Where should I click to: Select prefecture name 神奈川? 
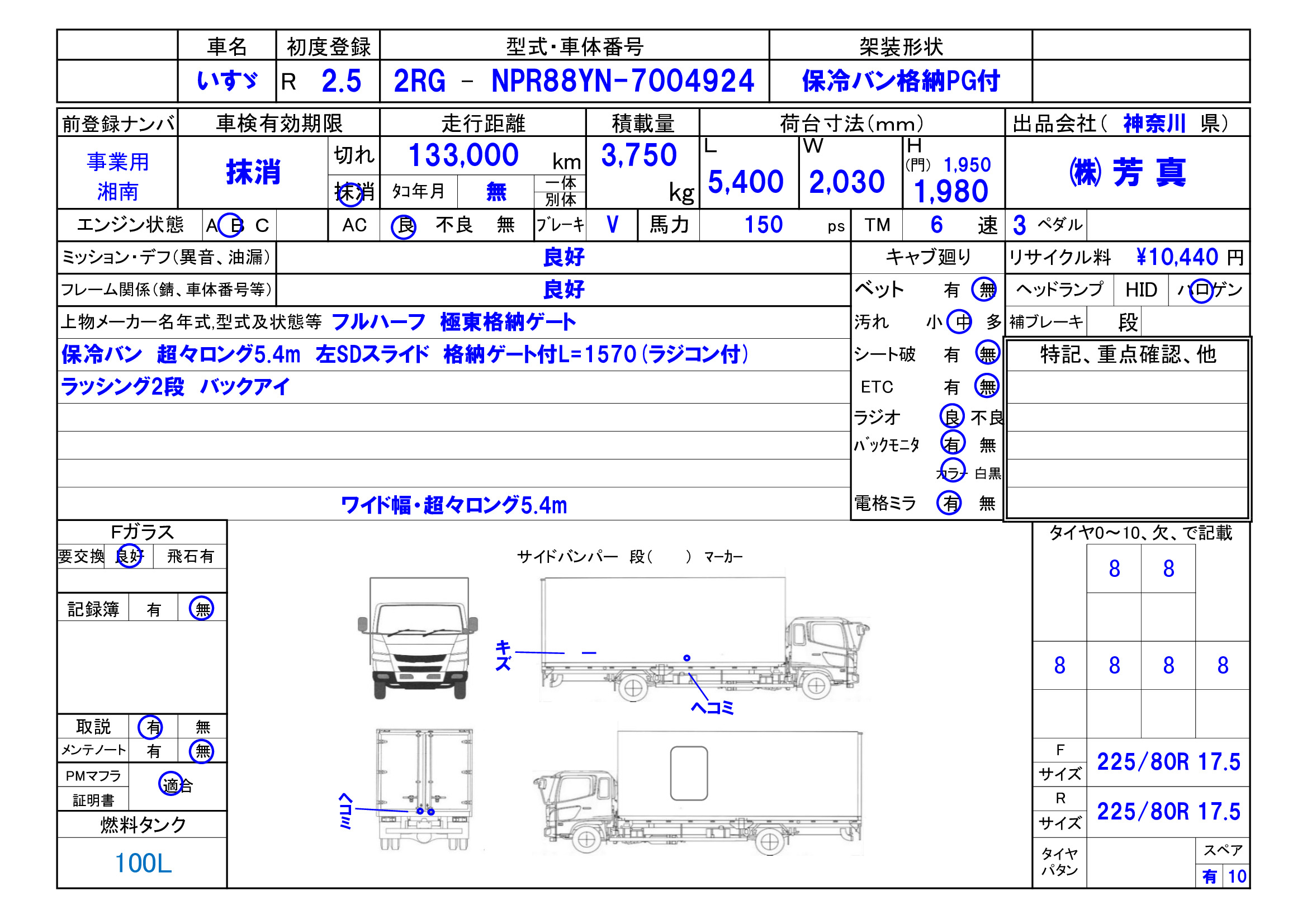click(1154, 124)
